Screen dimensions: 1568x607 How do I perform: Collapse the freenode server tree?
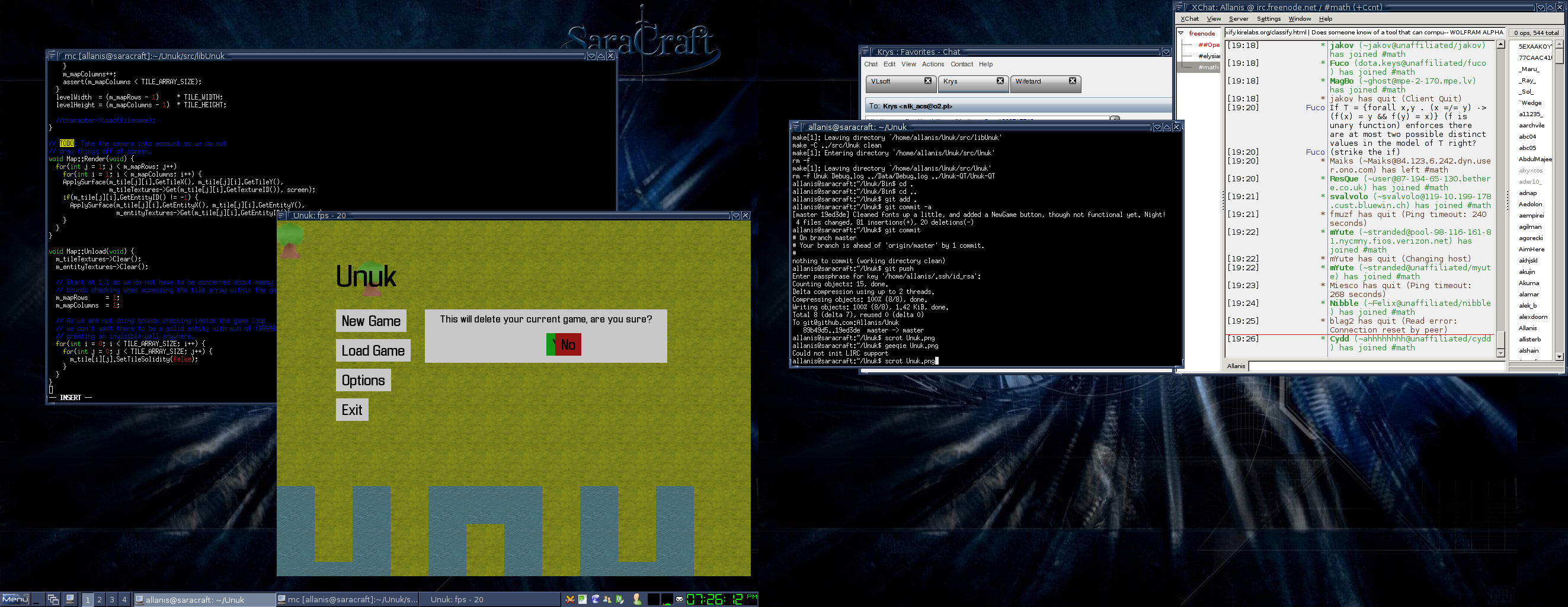(1181, 33)
